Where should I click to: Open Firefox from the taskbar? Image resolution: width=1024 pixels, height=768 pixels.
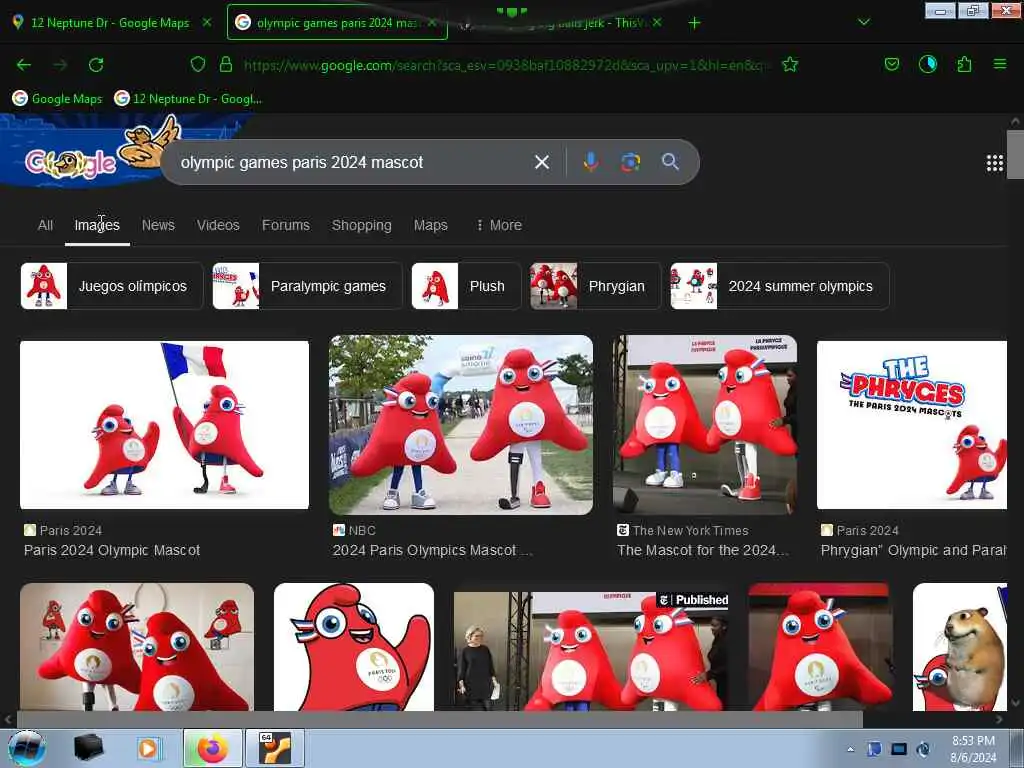coord(213,748)
